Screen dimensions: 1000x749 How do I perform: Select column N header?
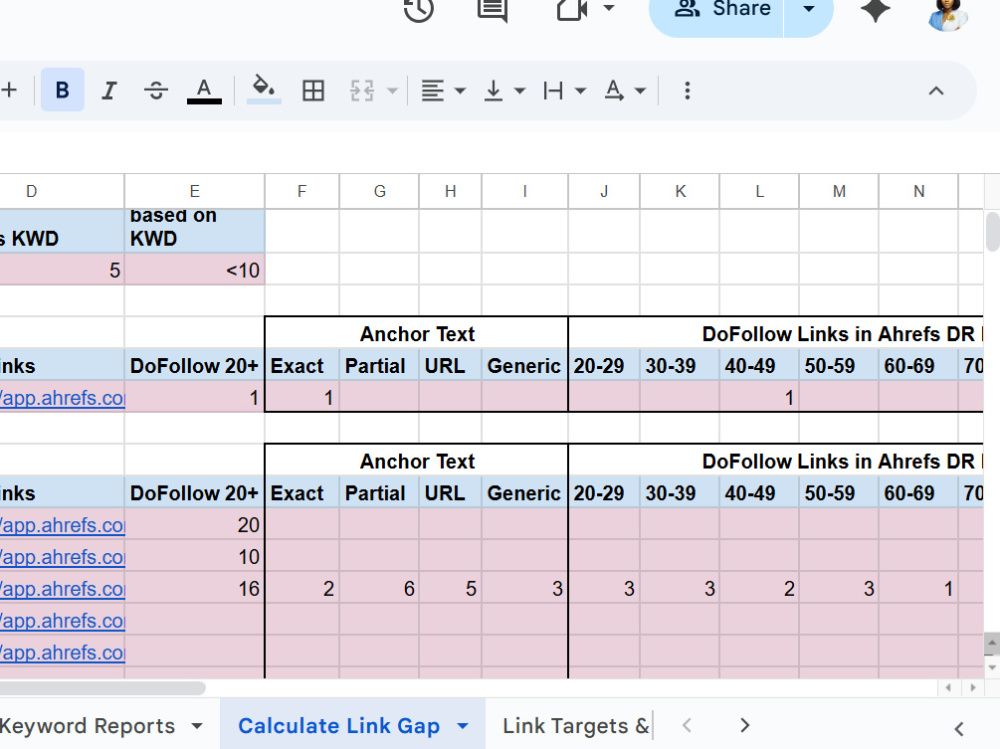coord(918,191)
